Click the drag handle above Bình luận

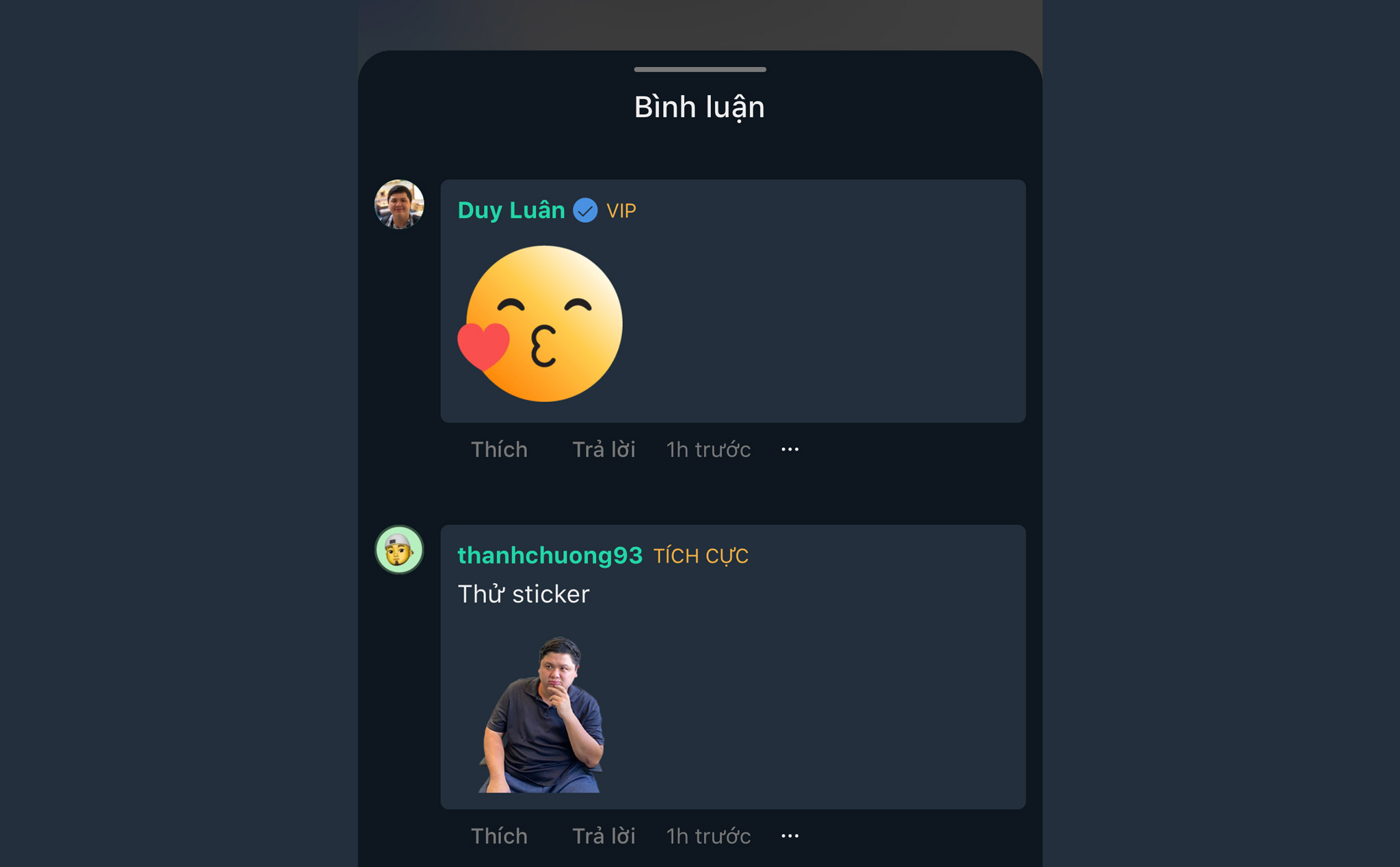pyautogui.click(x=699, y=68)
